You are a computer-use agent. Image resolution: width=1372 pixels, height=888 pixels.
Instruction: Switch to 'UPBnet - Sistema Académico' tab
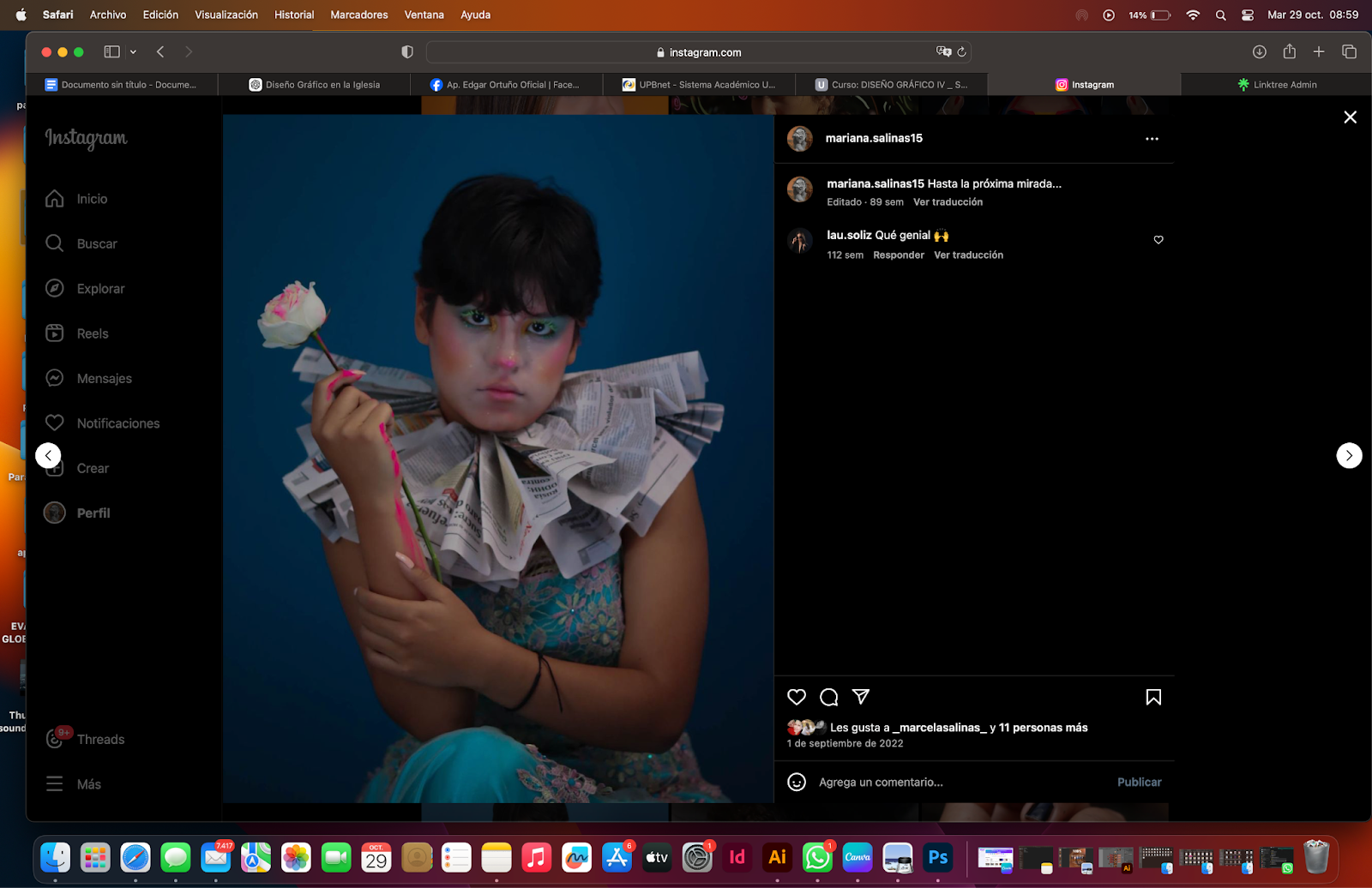[x=699, y=85]
